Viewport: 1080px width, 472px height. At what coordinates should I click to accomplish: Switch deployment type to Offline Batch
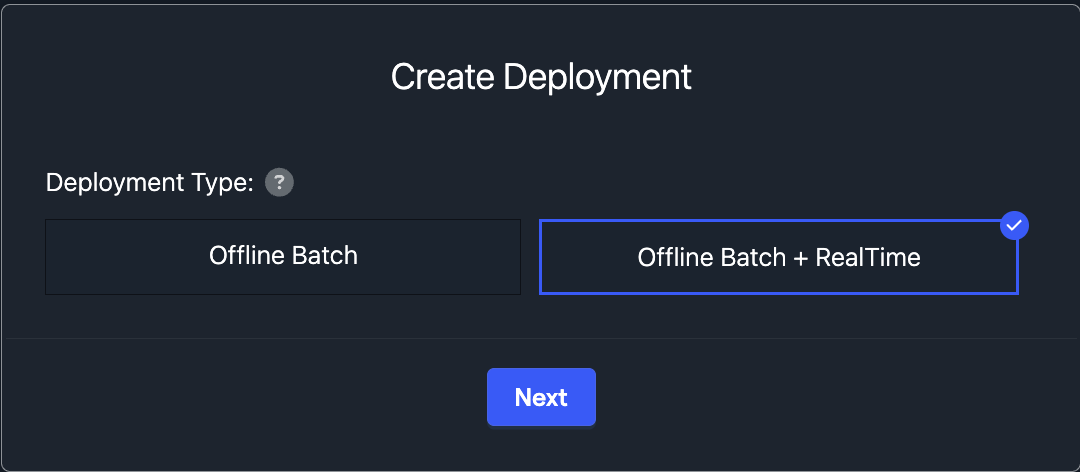tap(283, 256)
